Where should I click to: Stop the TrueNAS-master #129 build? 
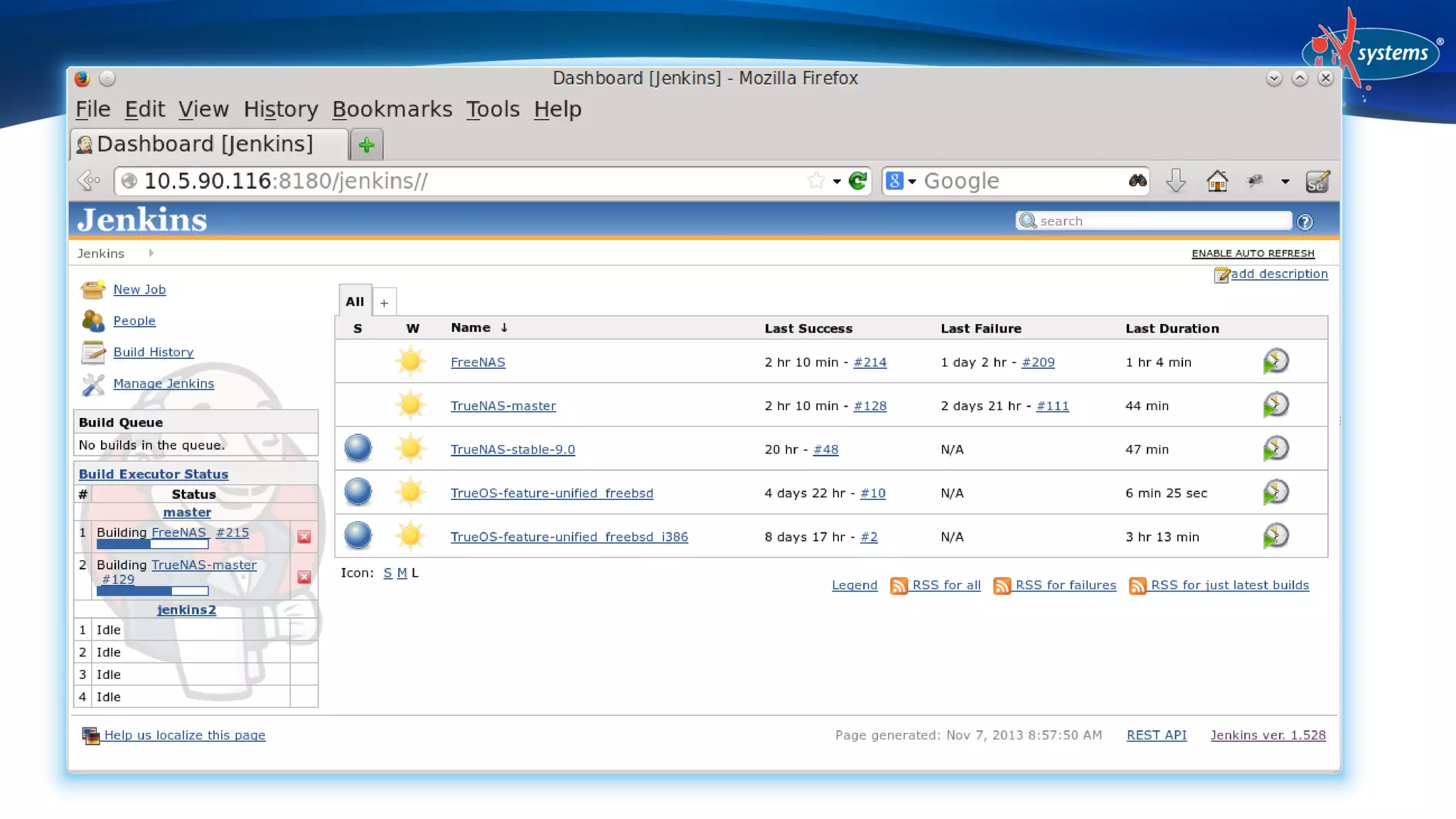(x=304, y=577)
